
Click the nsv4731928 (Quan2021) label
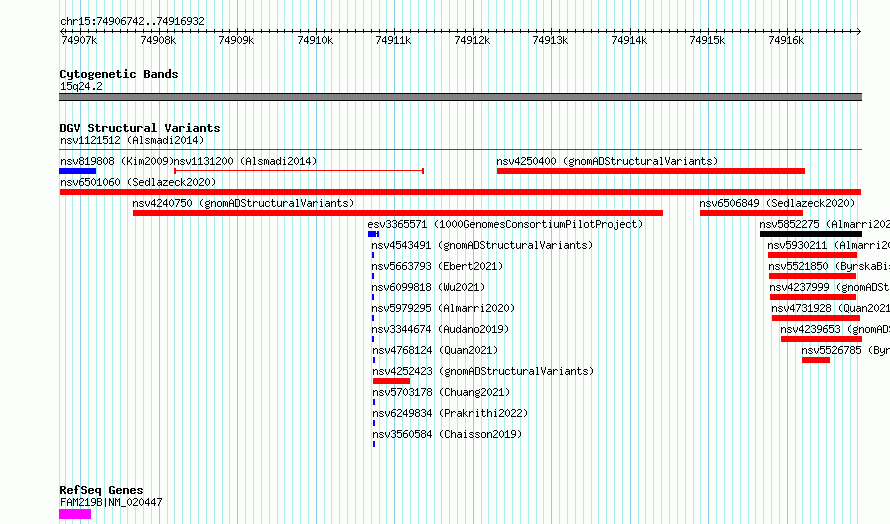click(x=831, y=308)
